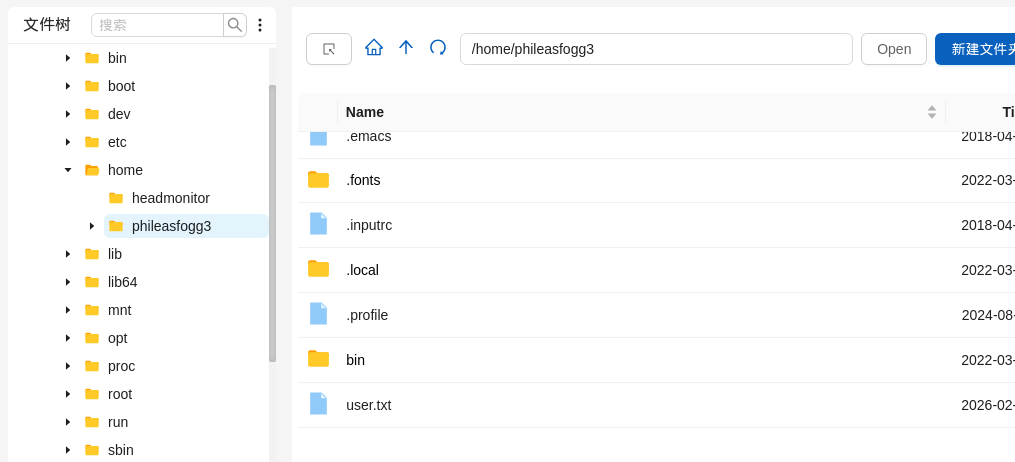The width and height of the screenshot is (1015, 462).
Task: Expand the etc folder in tree
Action: (68, 142)
